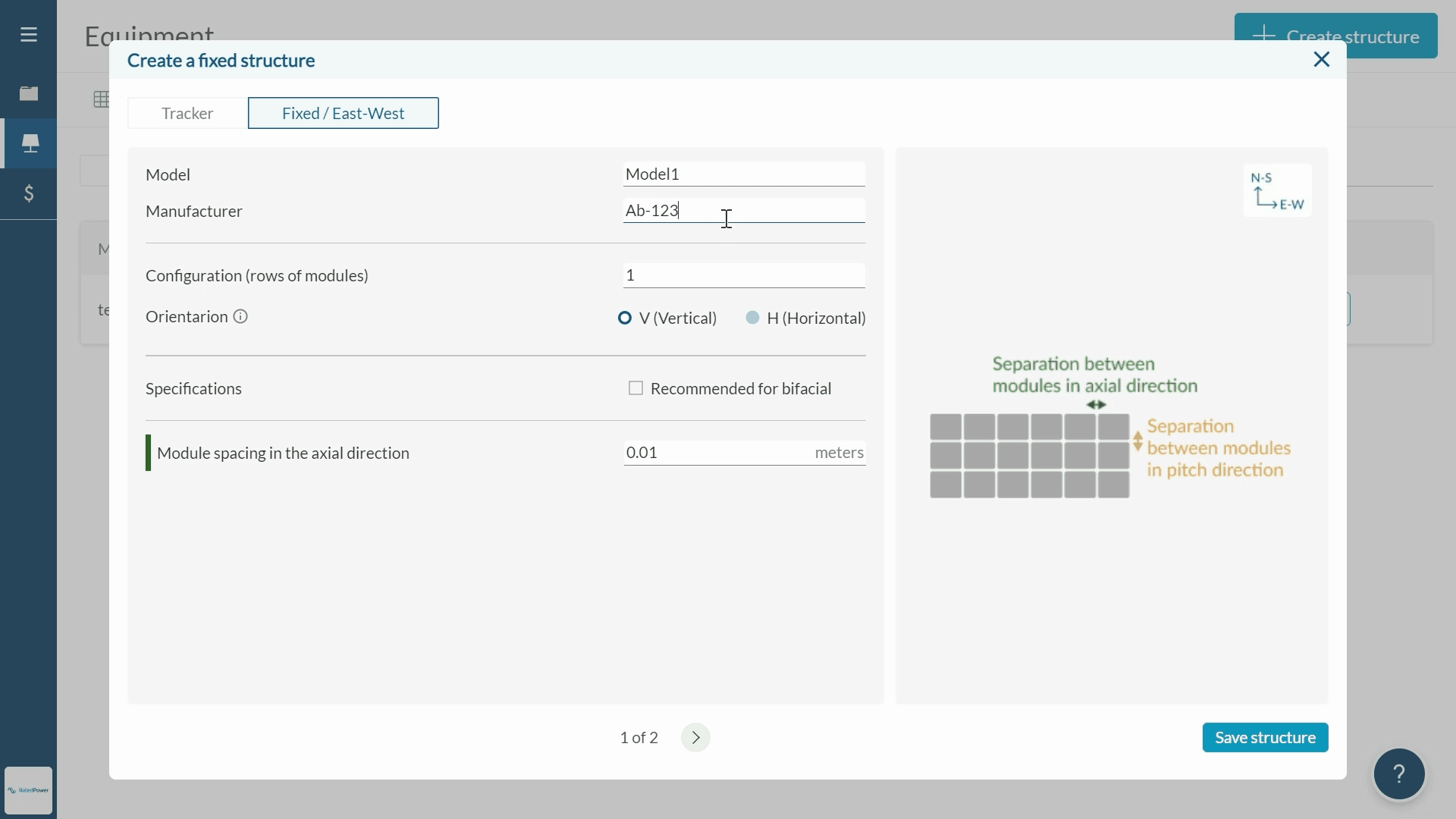Click the dollar/pricing icon in sidebar
This screenshot has width=1456, height=819.
coord(28,192)
